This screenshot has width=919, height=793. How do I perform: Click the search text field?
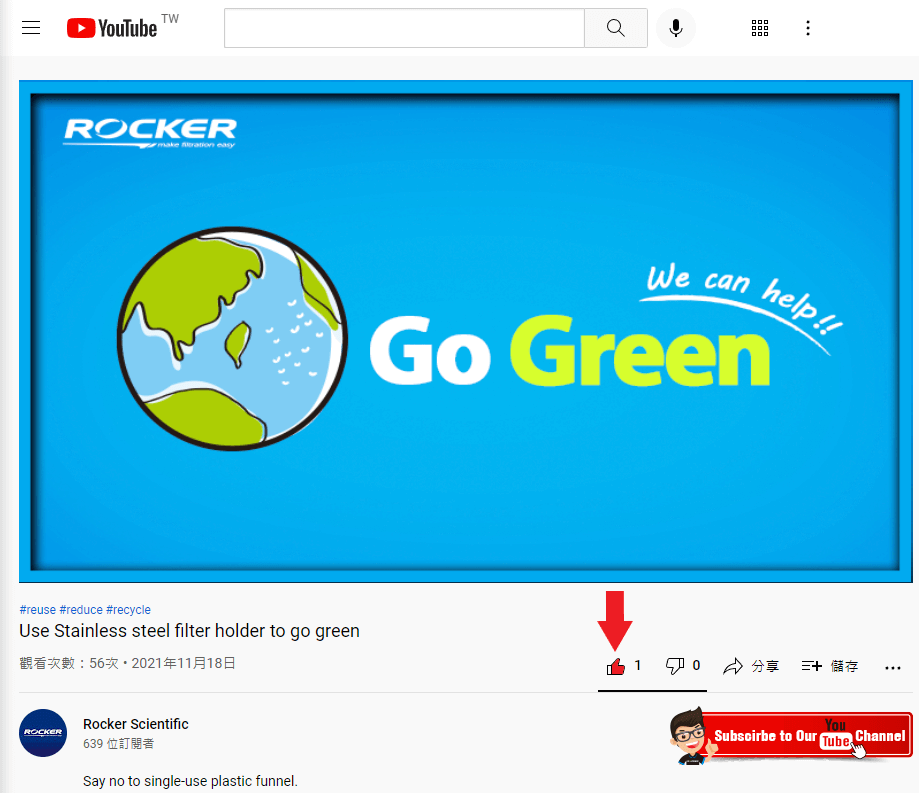(x=404, y=28)
